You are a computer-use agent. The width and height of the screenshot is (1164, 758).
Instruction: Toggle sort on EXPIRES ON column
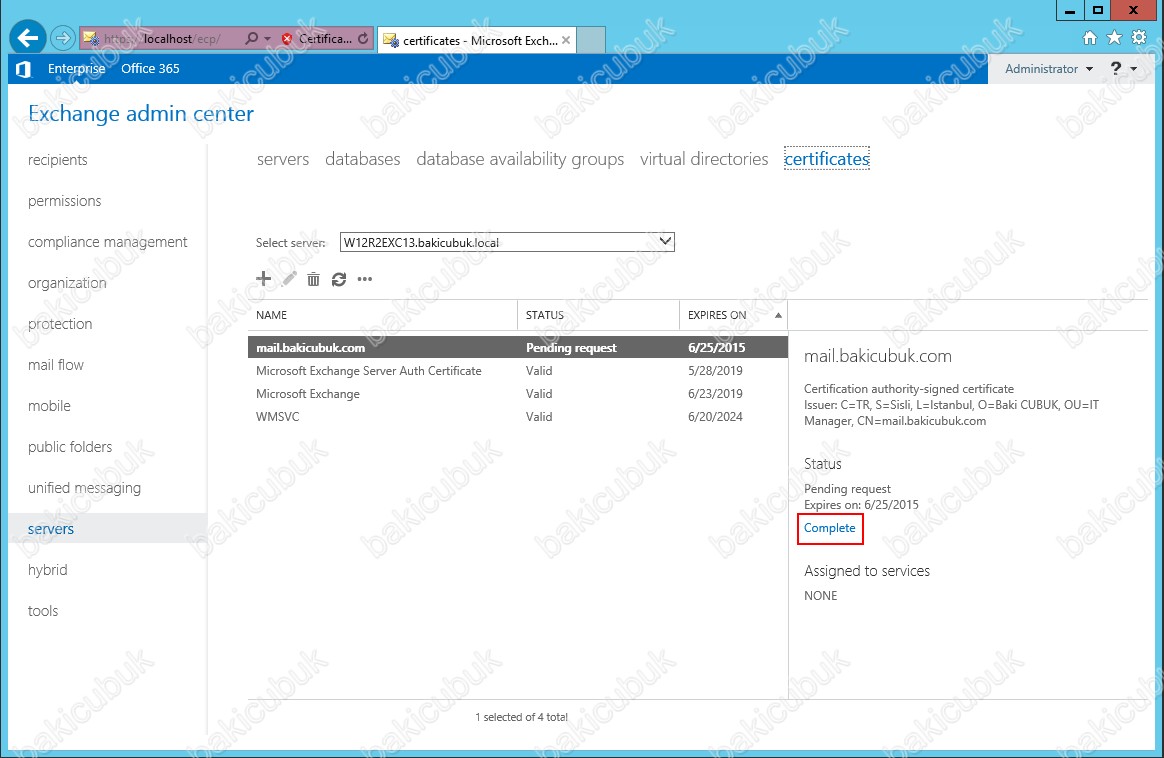(x=733, y=315)
